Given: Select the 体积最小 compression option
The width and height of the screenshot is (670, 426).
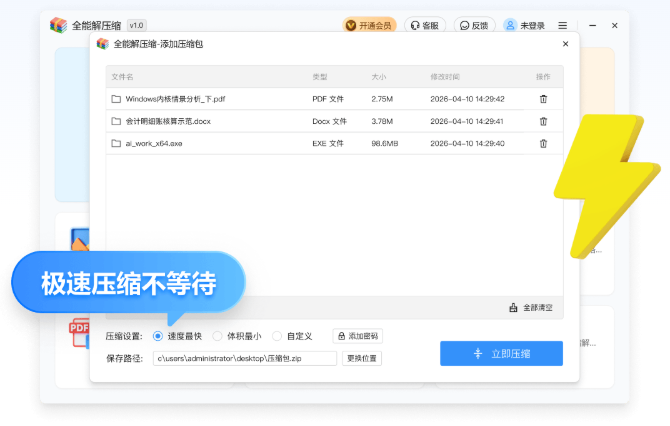Looking at the screenshot, I should click(x=237, y=336).
